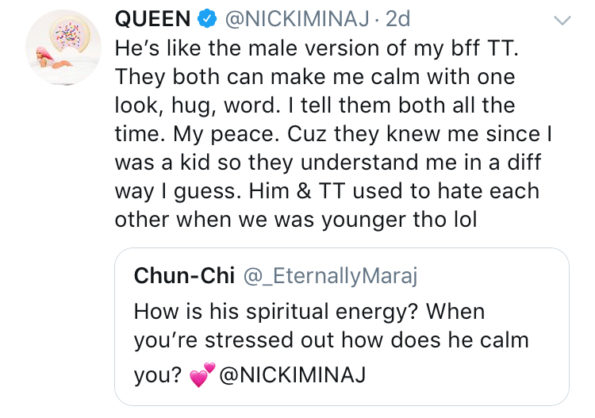Open the quoted tweet about spiritual energy
595x418 pixels.
point(342,327)
